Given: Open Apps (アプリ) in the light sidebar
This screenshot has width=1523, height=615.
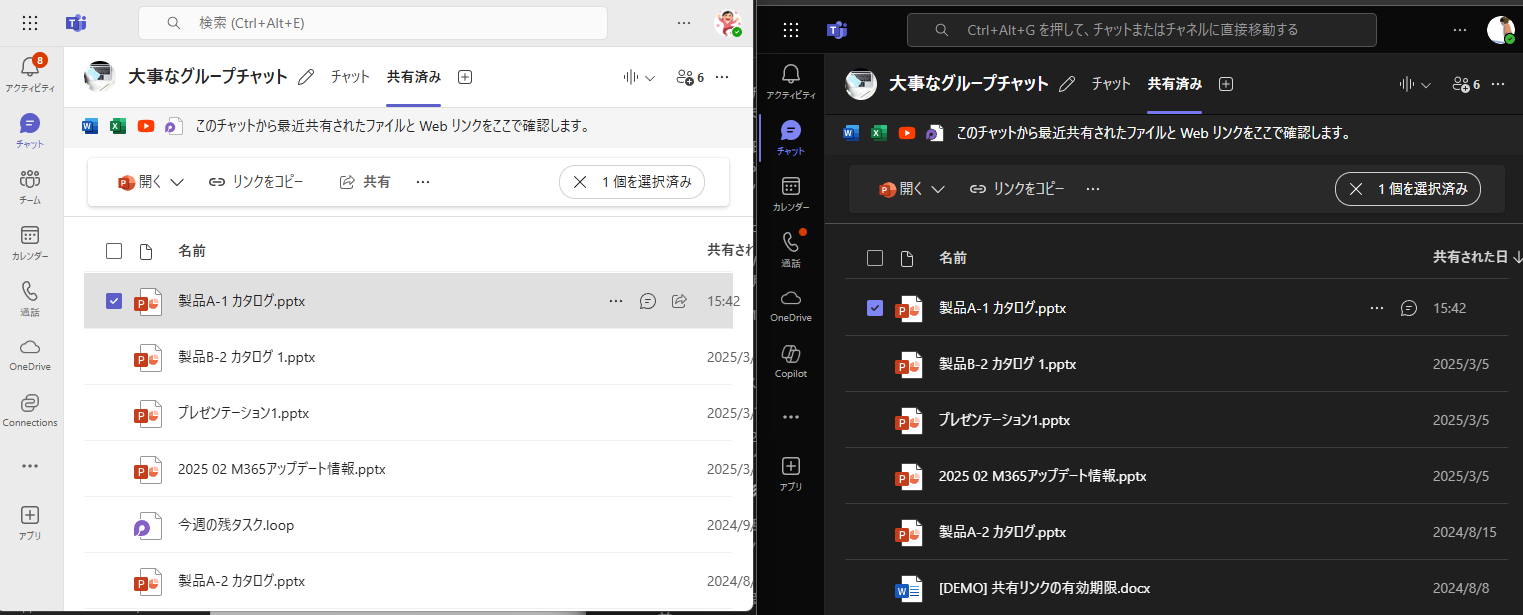Looking at the screenshot, I should [x=30, y=521].
